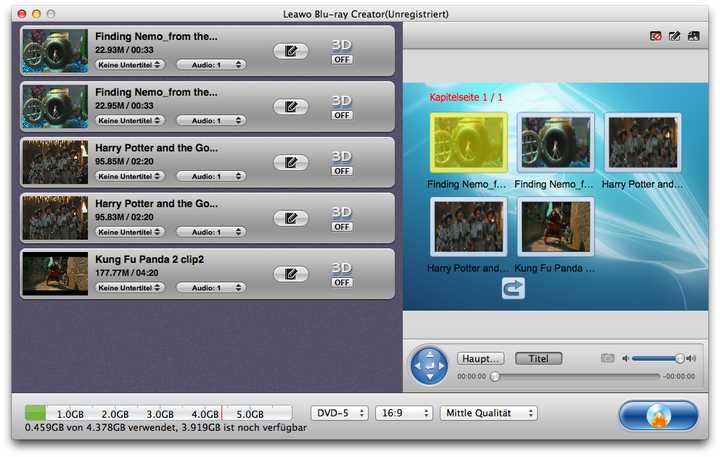Open the DVD-5 disc type dropdown

pyautogui.click(x=340, y=413)
